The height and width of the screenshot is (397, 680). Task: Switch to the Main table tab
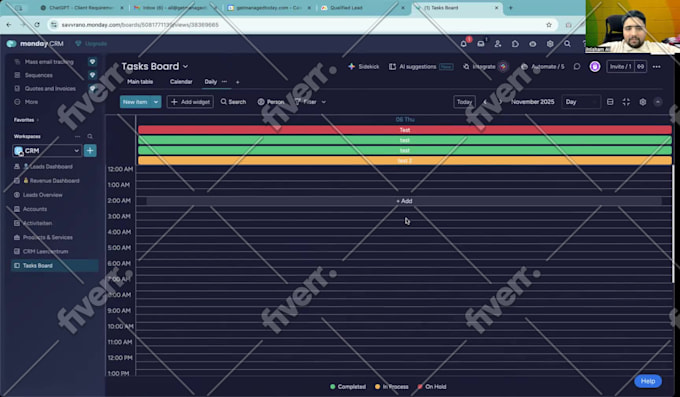(x=140, y=82)
